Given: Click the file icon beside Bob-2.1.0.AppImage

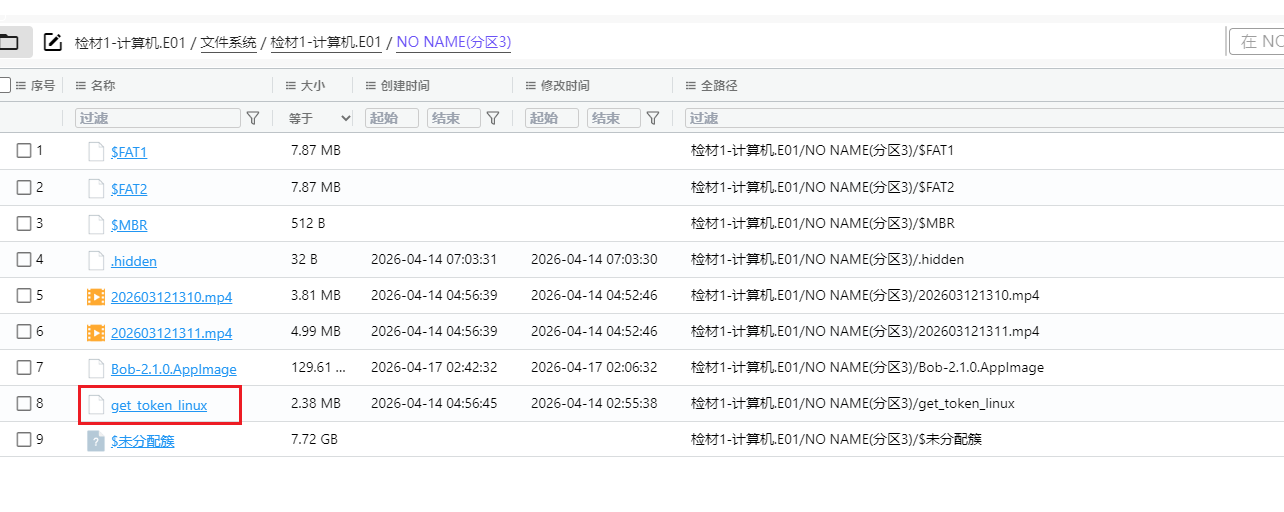Looking at the screenshot, I should coord(96,368).
